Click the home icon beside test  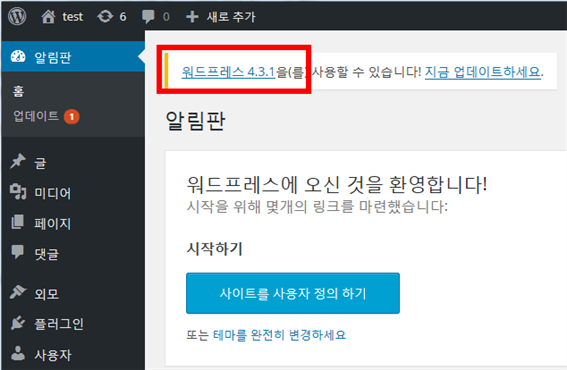coord(48,17)
